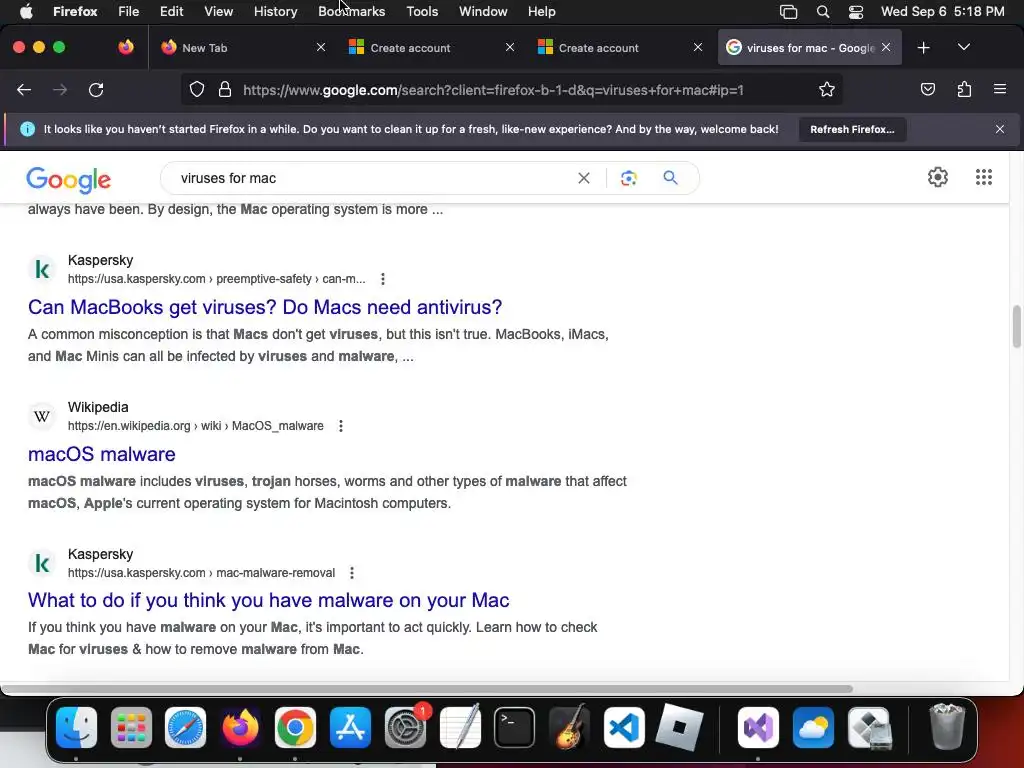Image resolution: width=1024 pixels, height=768 pixels.
Task: Launch Google Chrome from the Dock
Action: point(295,727)
